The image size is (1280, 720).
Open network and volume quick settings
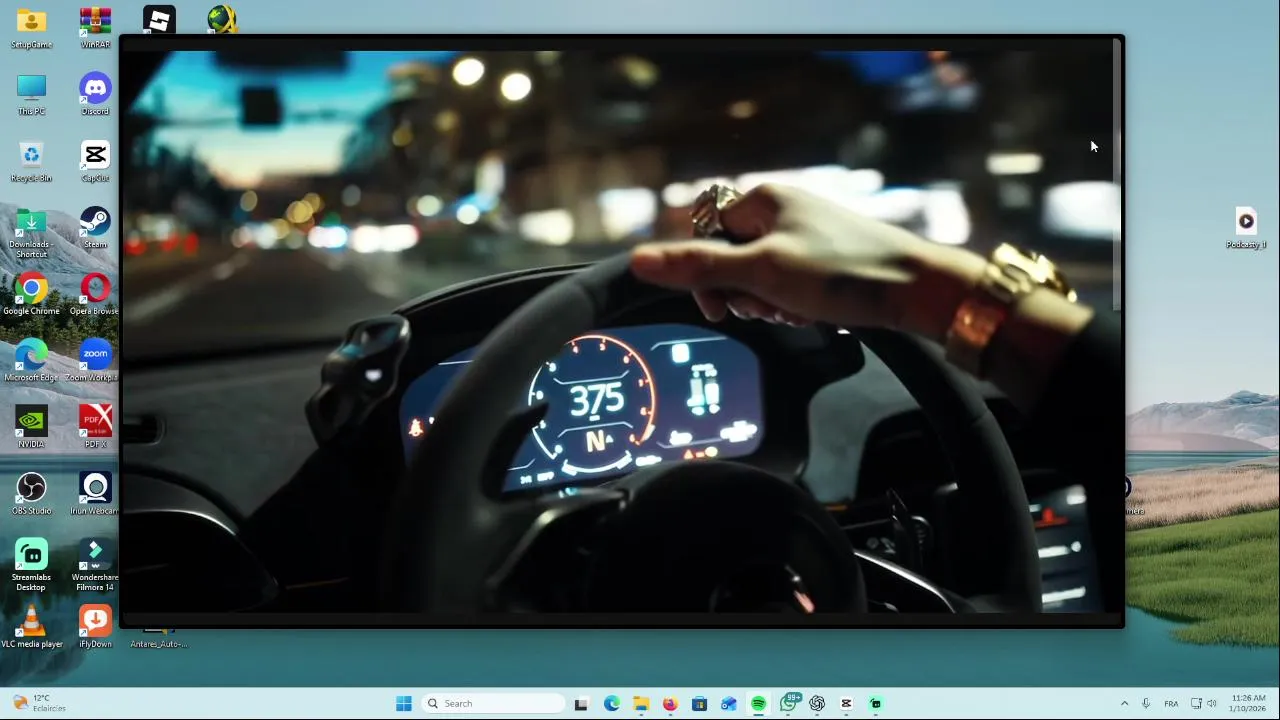[1203, 704]
